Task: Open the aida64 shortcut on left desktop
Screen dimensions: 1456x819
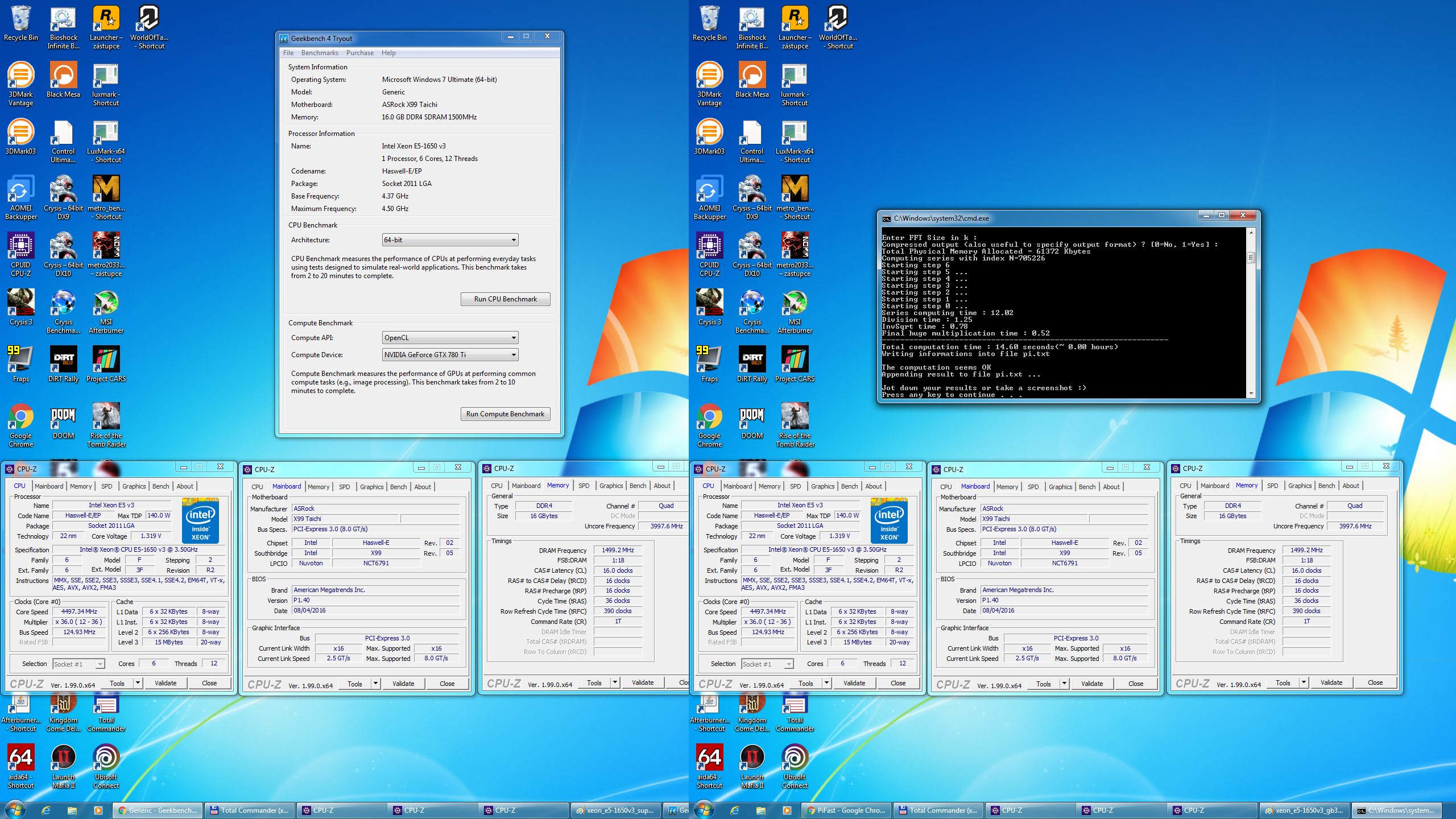Action: pos(20,767)
